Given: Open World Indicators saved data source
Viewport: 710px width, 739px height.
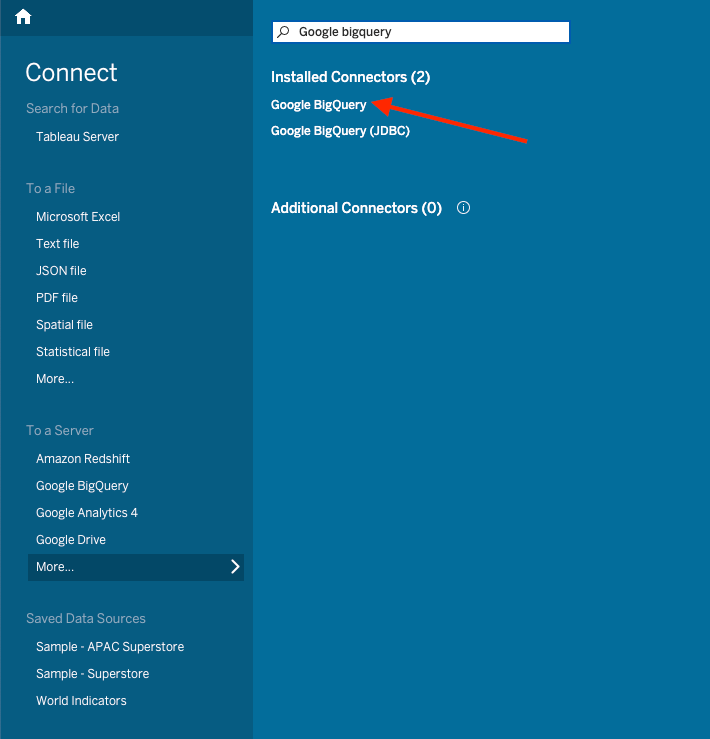Looking at the screenshot, I should pos(82,701).
